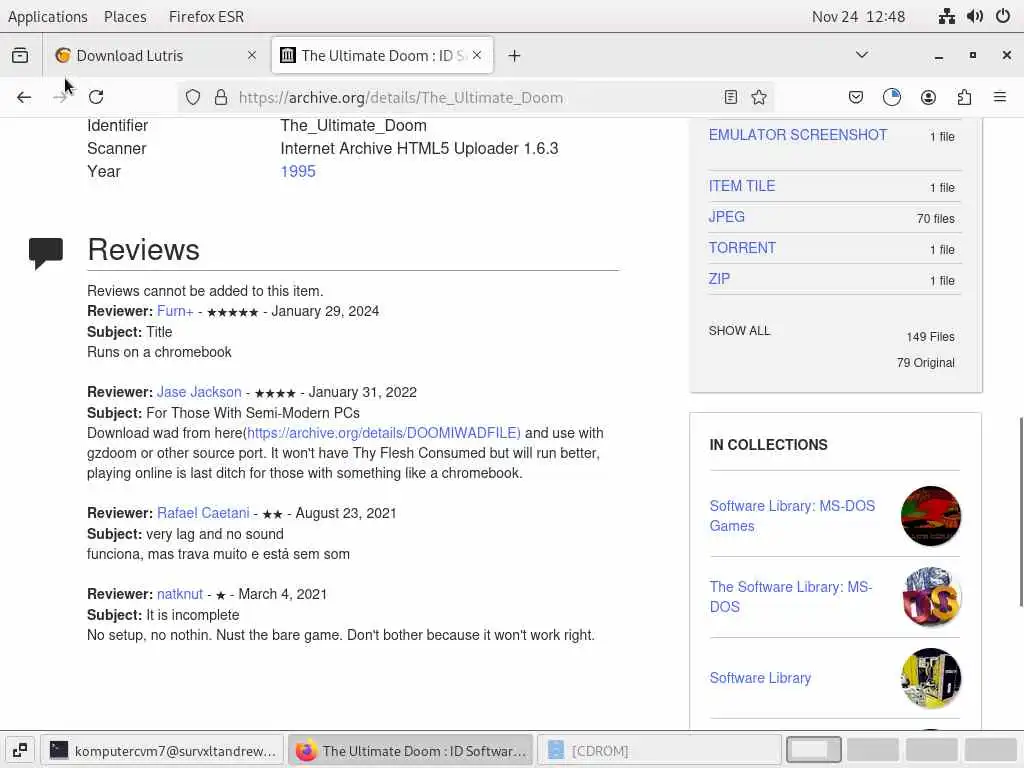The image size is (1024, 768).
Task: Open reviewer Furn+ profile link
Action: pyautogui.click(x=175, y=312)
